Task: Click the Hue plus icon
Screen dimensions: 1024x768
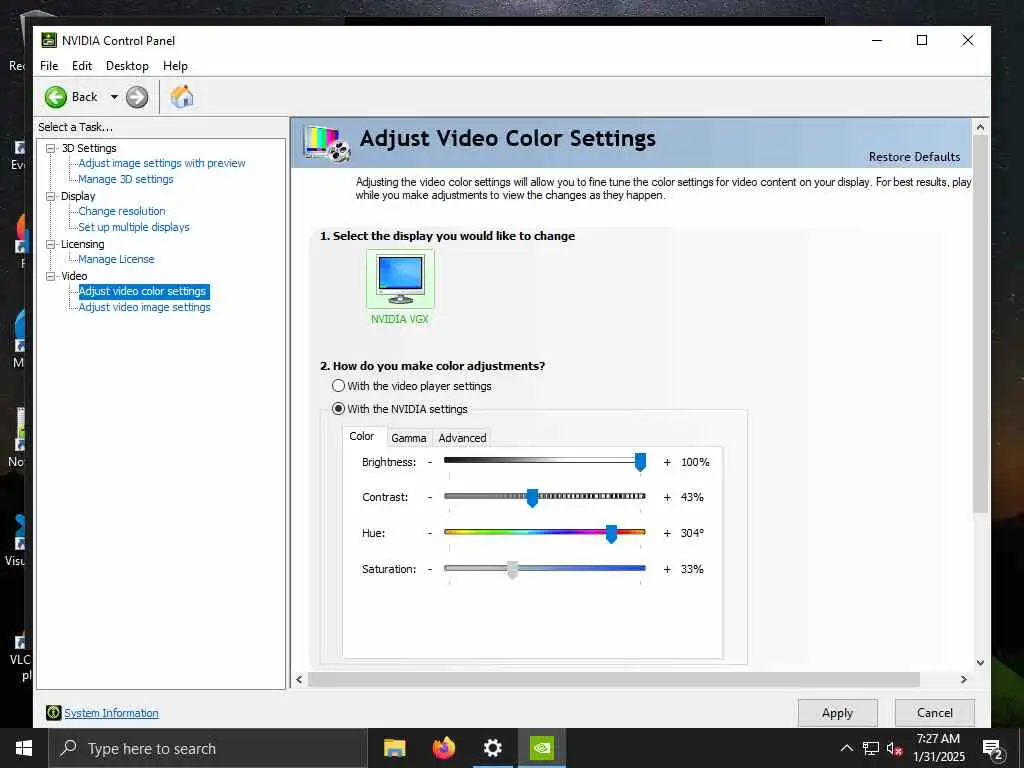Action: point(667,534)
